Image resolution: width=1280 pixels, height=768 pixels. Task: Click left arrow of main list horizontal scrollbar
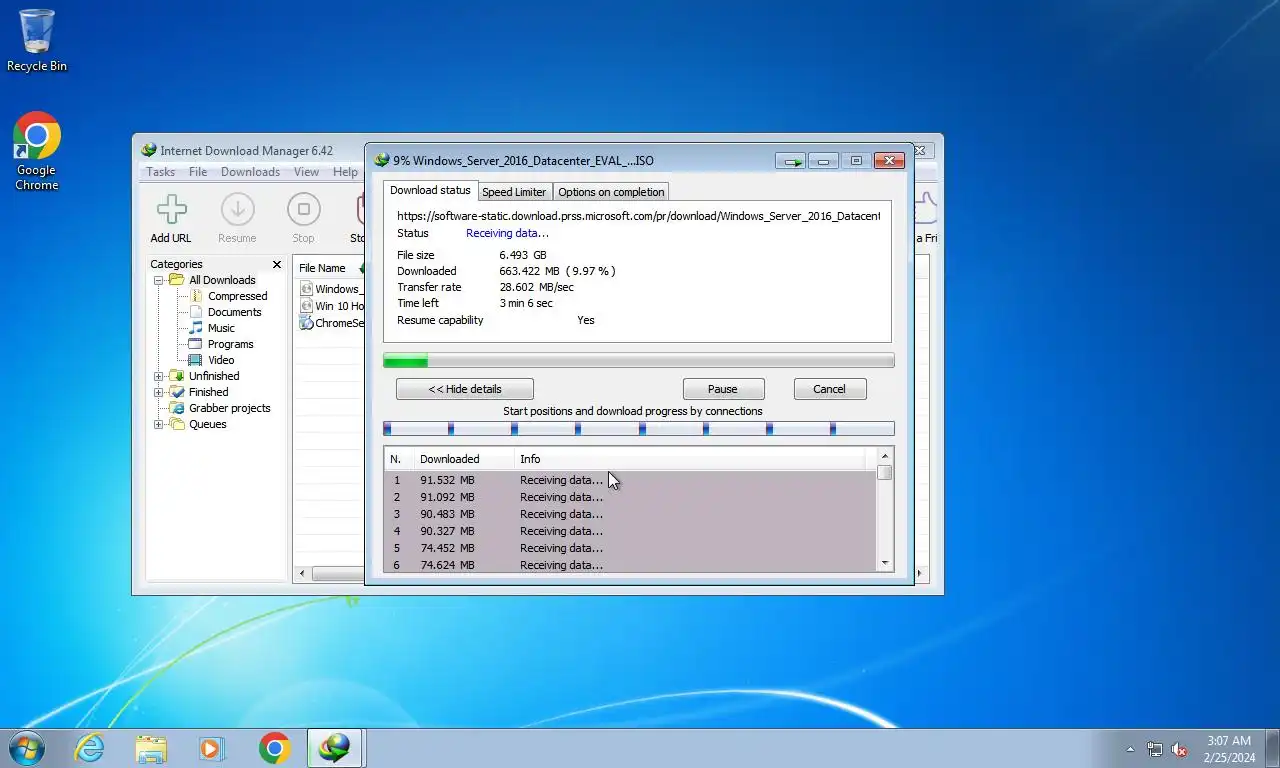pyautogui.click(x=302, y=574)
